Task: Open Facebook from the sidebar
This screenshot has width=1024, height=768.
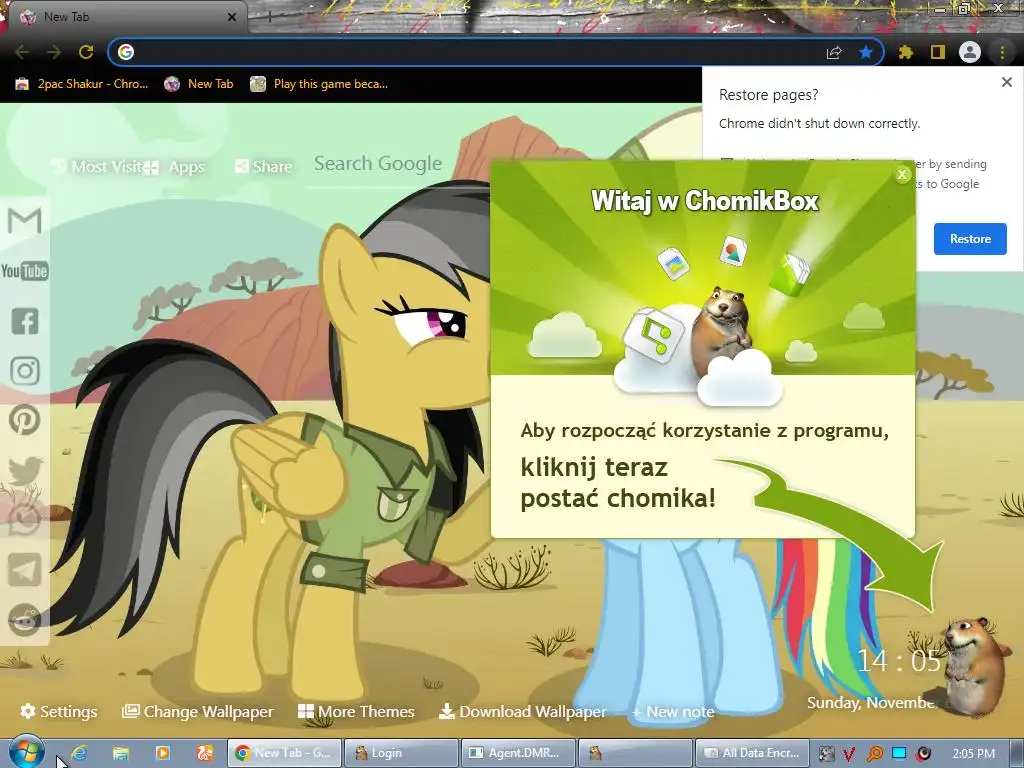Action: click(25, 321)
